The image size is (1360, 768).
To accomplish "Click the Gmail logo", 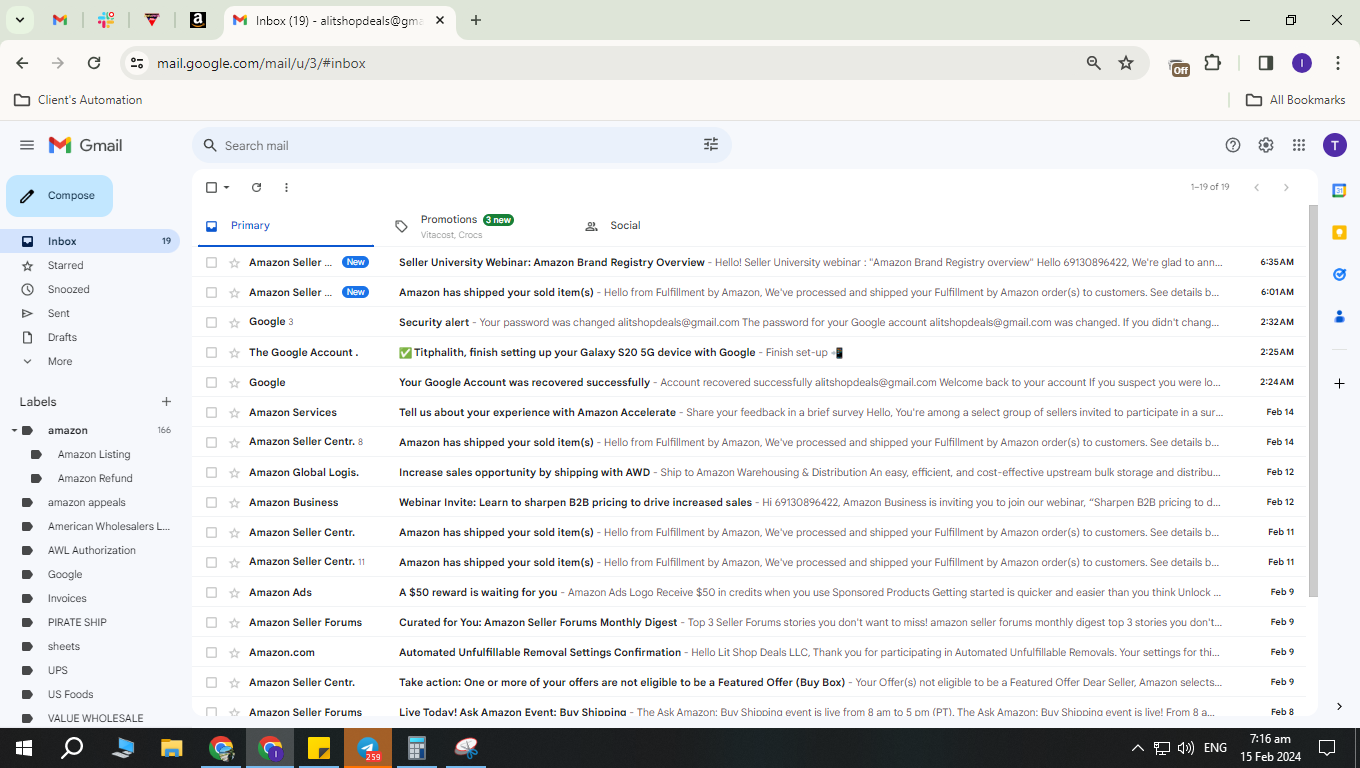I will click(86, 145).
